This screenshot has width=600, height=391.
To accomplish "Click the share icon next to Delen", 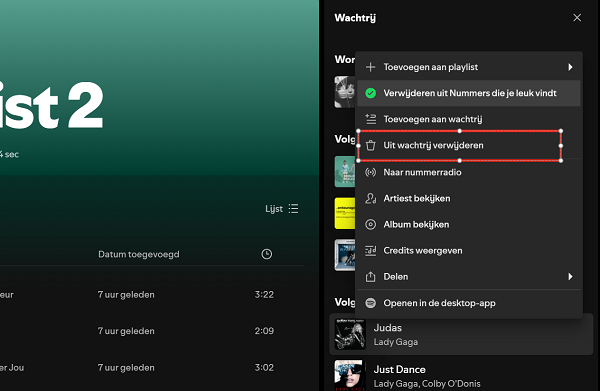I will 370,277.
